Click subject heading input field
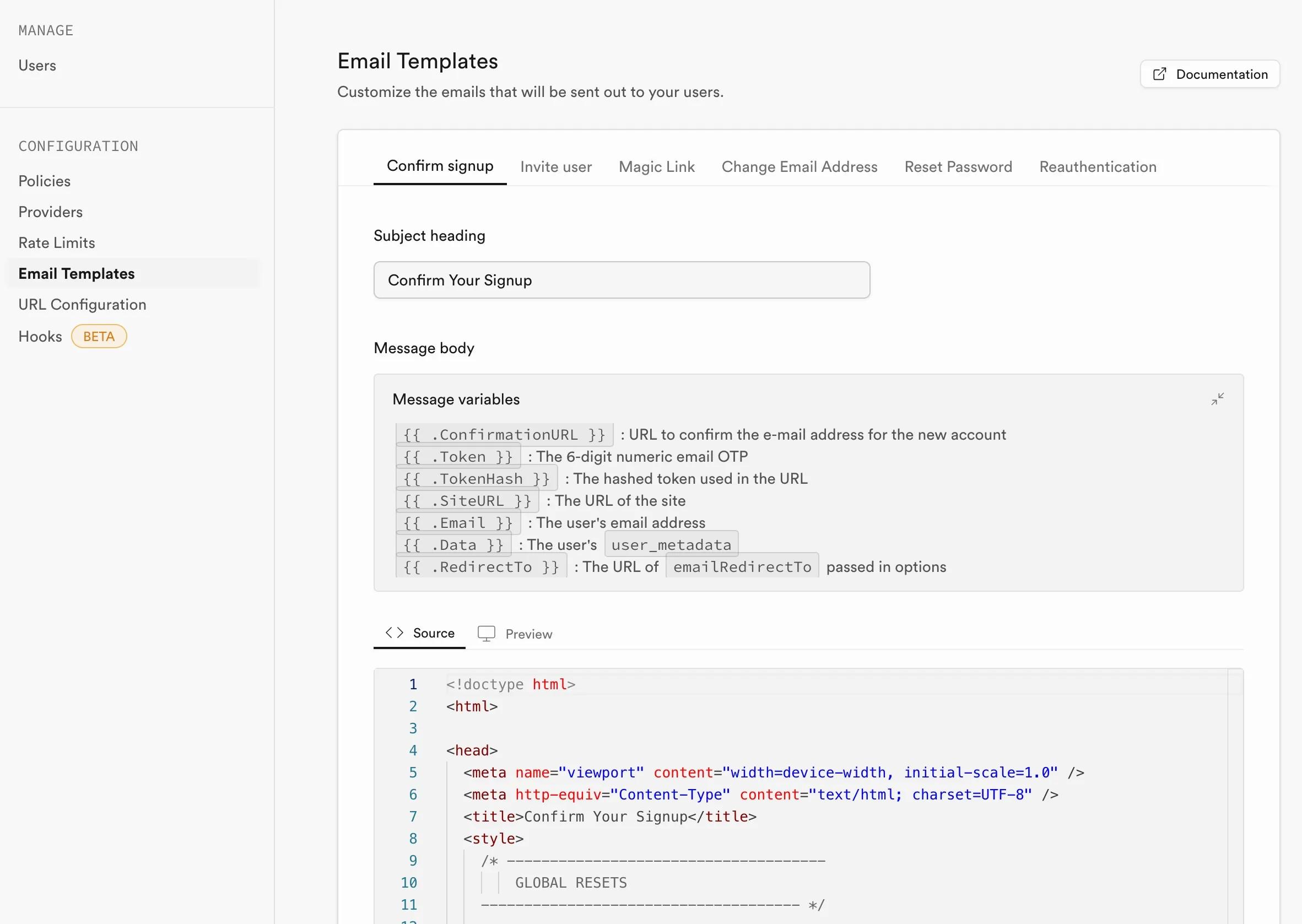The height and width of the screenshot is (924, 1302). pos(621,279)
